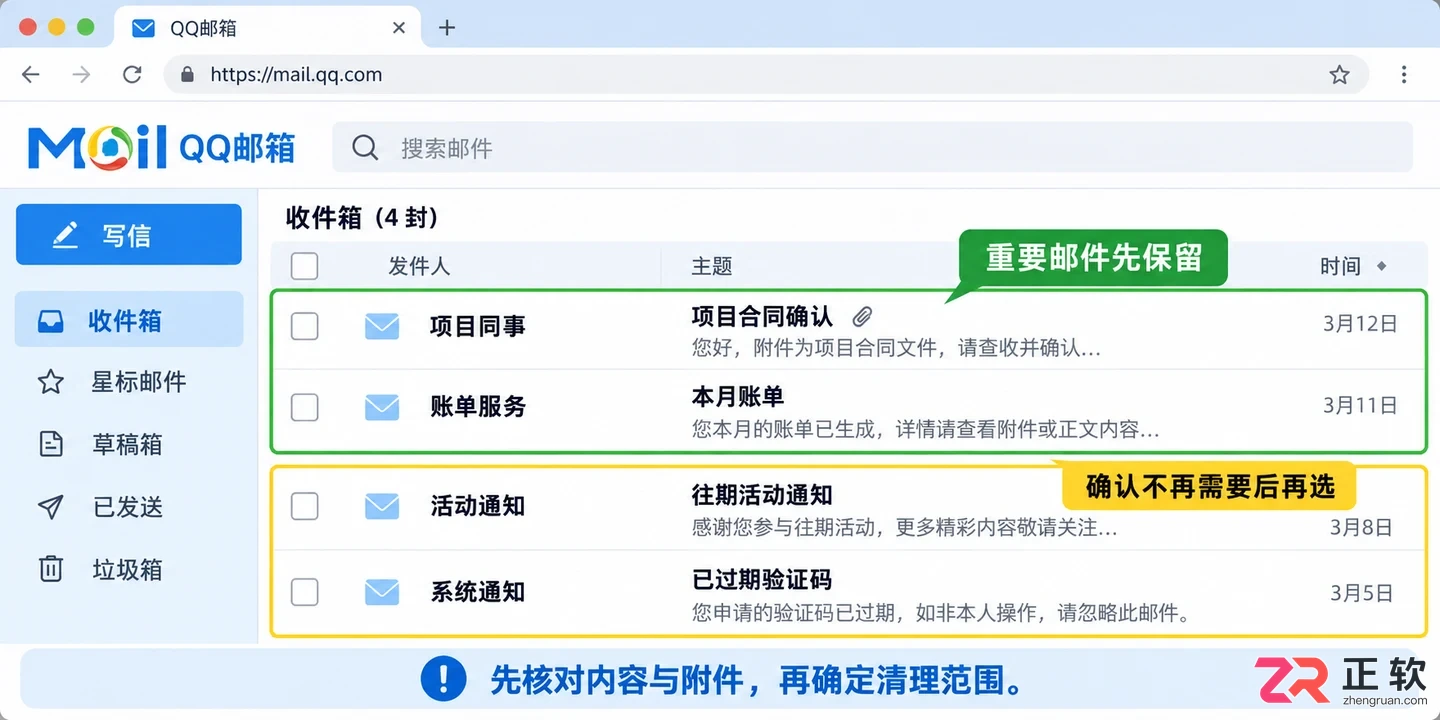
Task: Click the Mail QQ邮箱 logo
Action: (x=162, y=148)
